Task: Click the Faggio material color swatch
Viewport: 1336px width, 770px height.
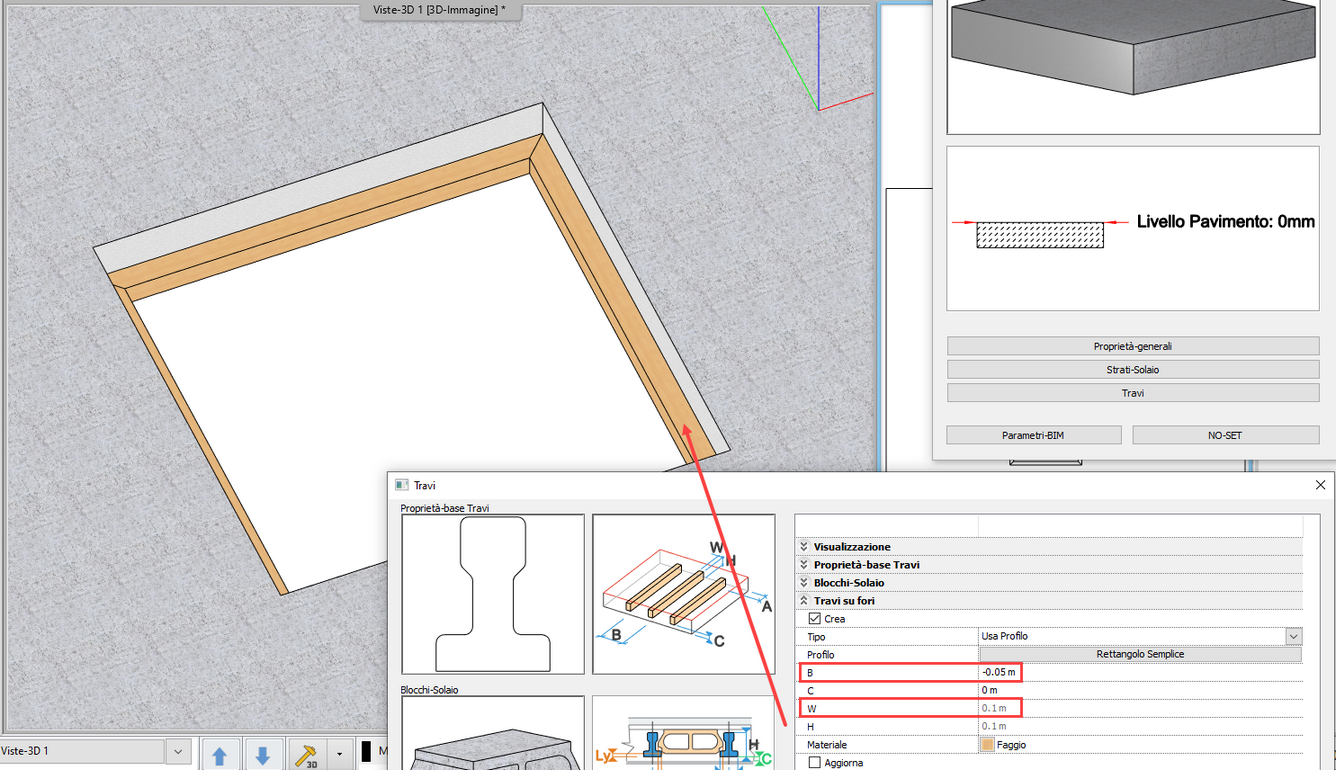Action: (988, 744)
